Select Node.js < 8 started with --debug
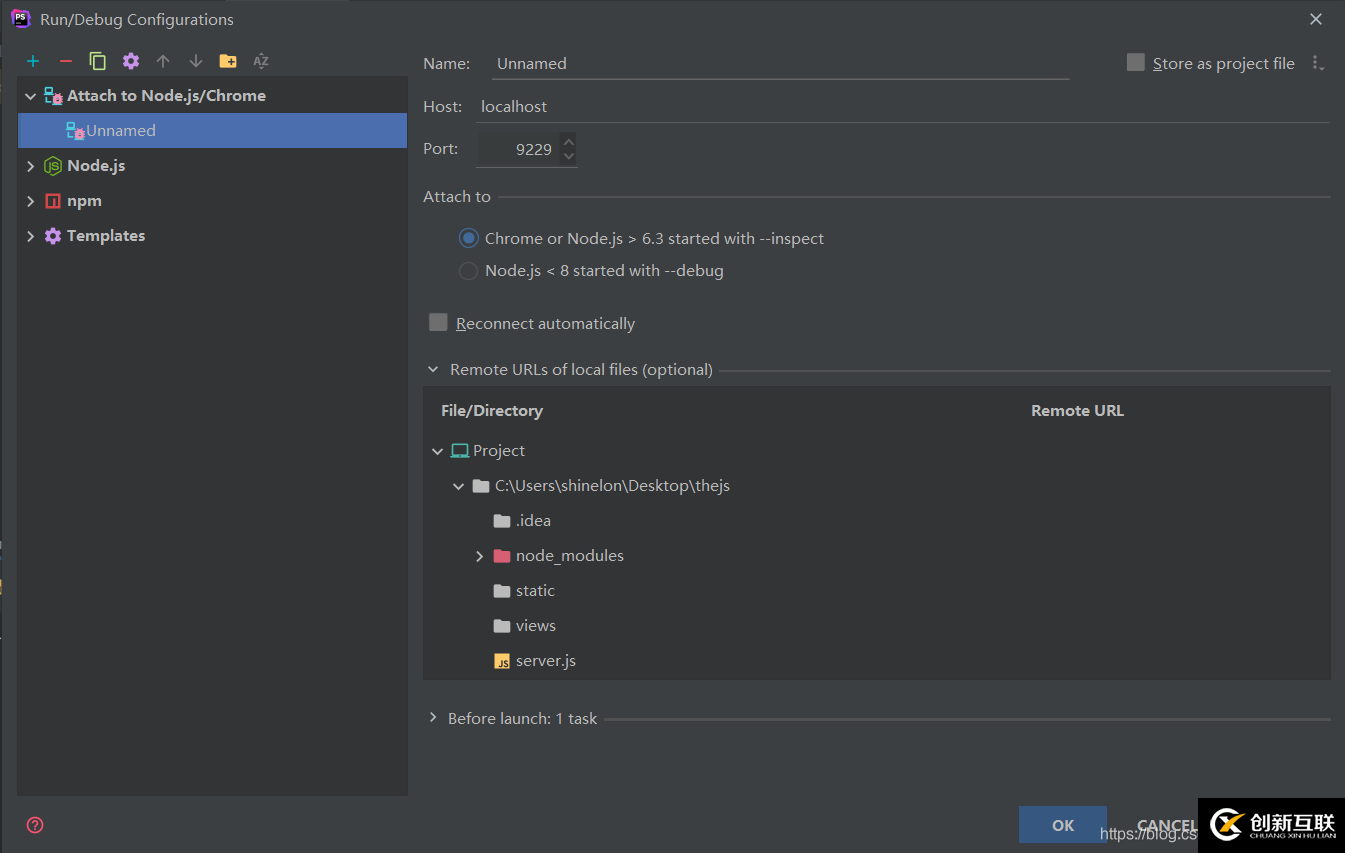The width and height of the screenshot is (1345, 853). click(x=468, y=271)
